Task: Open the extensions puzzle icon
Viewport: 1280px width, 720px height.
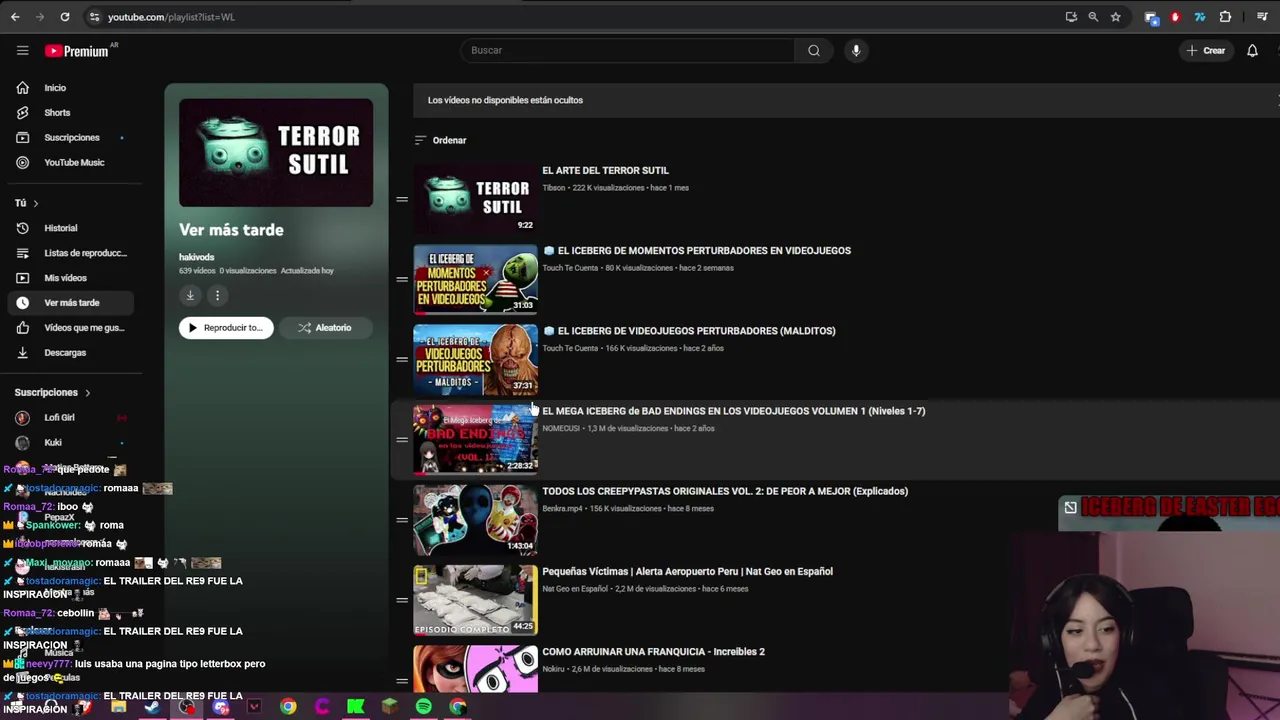Action: click(1225, 17)
